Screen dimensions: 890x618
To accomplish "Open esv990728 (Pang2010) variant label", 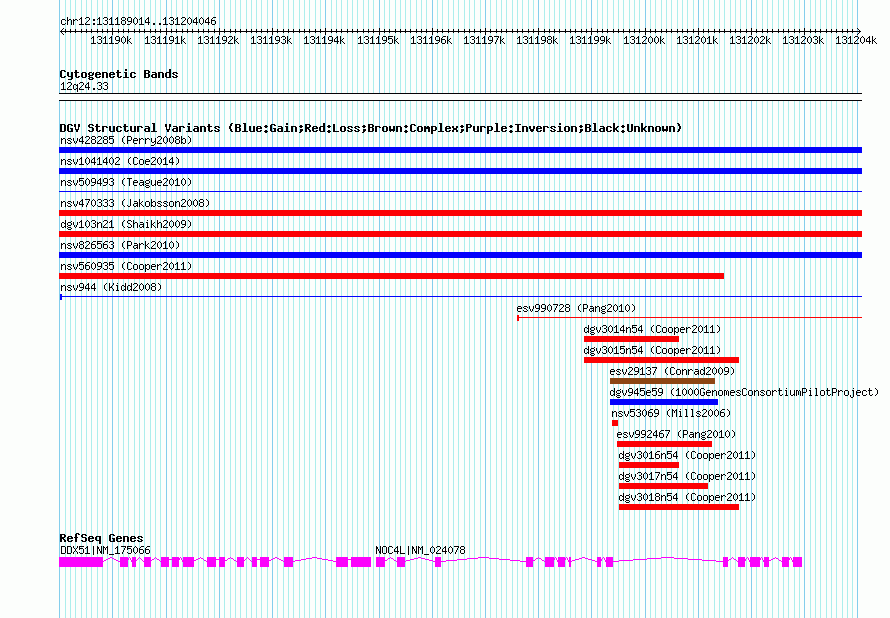I will 576,308.
